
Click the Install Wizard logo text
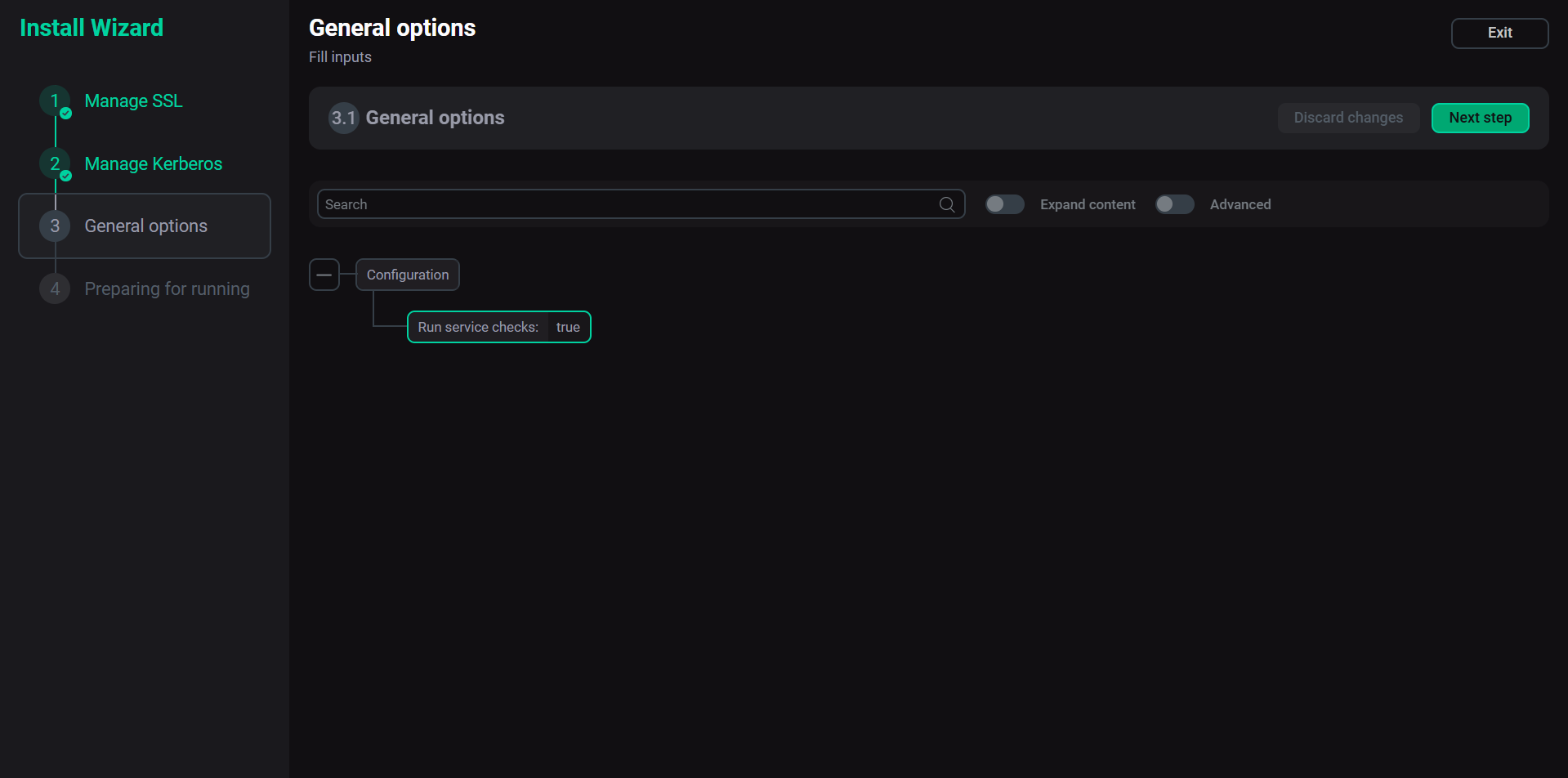tap(92, 28)
